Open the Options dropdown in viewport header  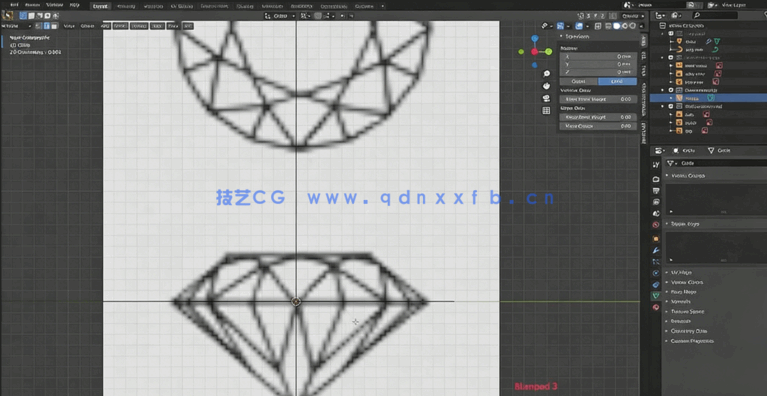click(x=632, y=16)
